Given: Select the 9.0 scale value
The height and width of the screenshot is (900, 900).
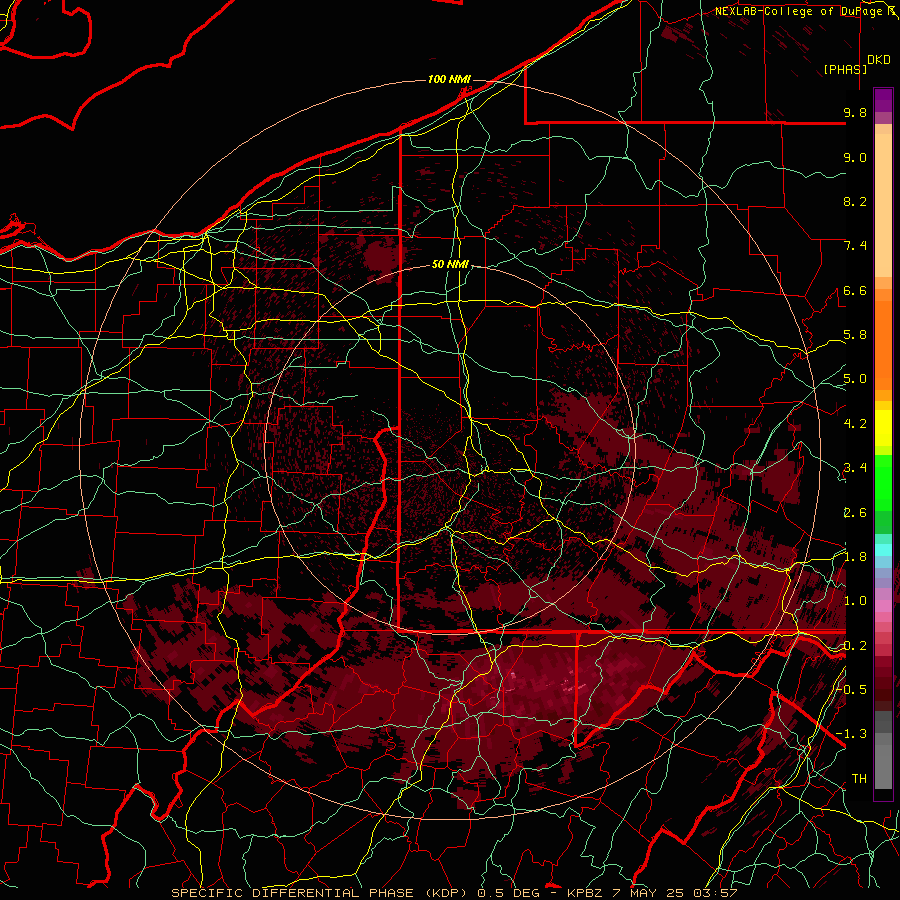Looking at the screenshot, I should (x=855, y=158).
